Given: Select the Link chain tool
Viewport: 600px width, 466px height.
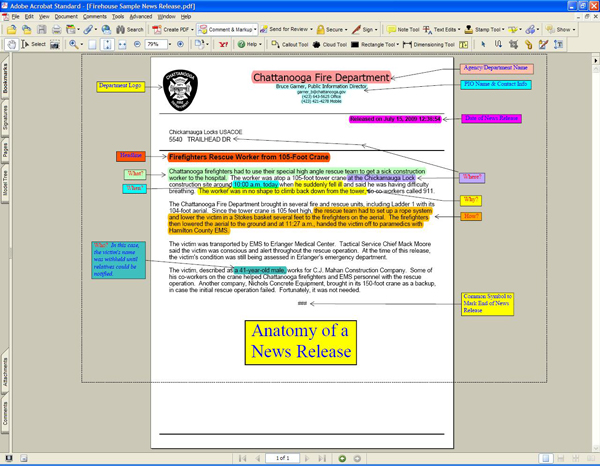Looking at the screenshot, I should click(x=528, y=44).
